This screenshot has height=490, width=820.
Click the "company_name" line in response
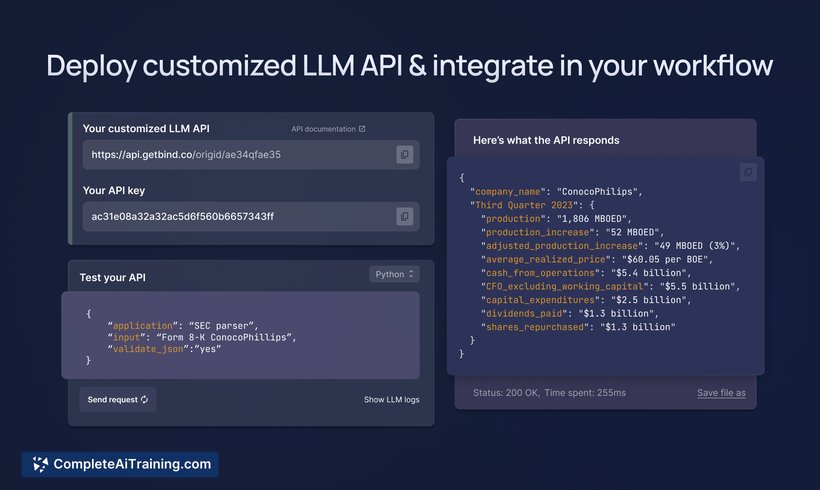point(556,191)
